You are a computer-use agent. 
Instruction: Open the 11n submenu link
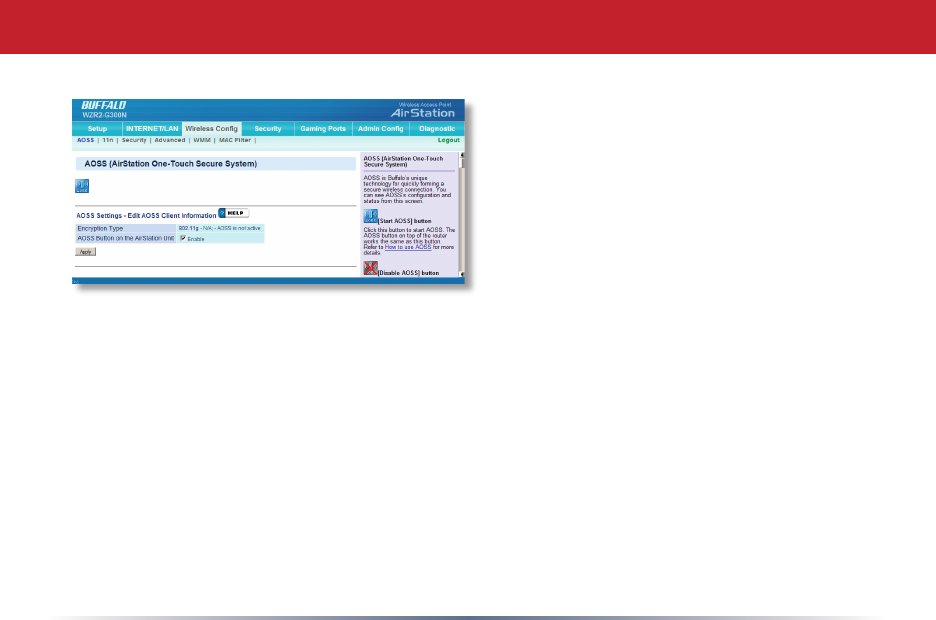click(x=107, y=140)
